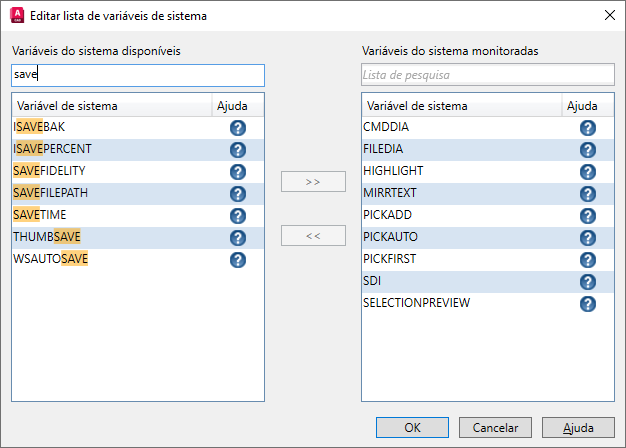Image resolution: width=626 pixels, height=448 pixels.
Task: Open help for PICKAUTO variable
Action: (588, 238)
